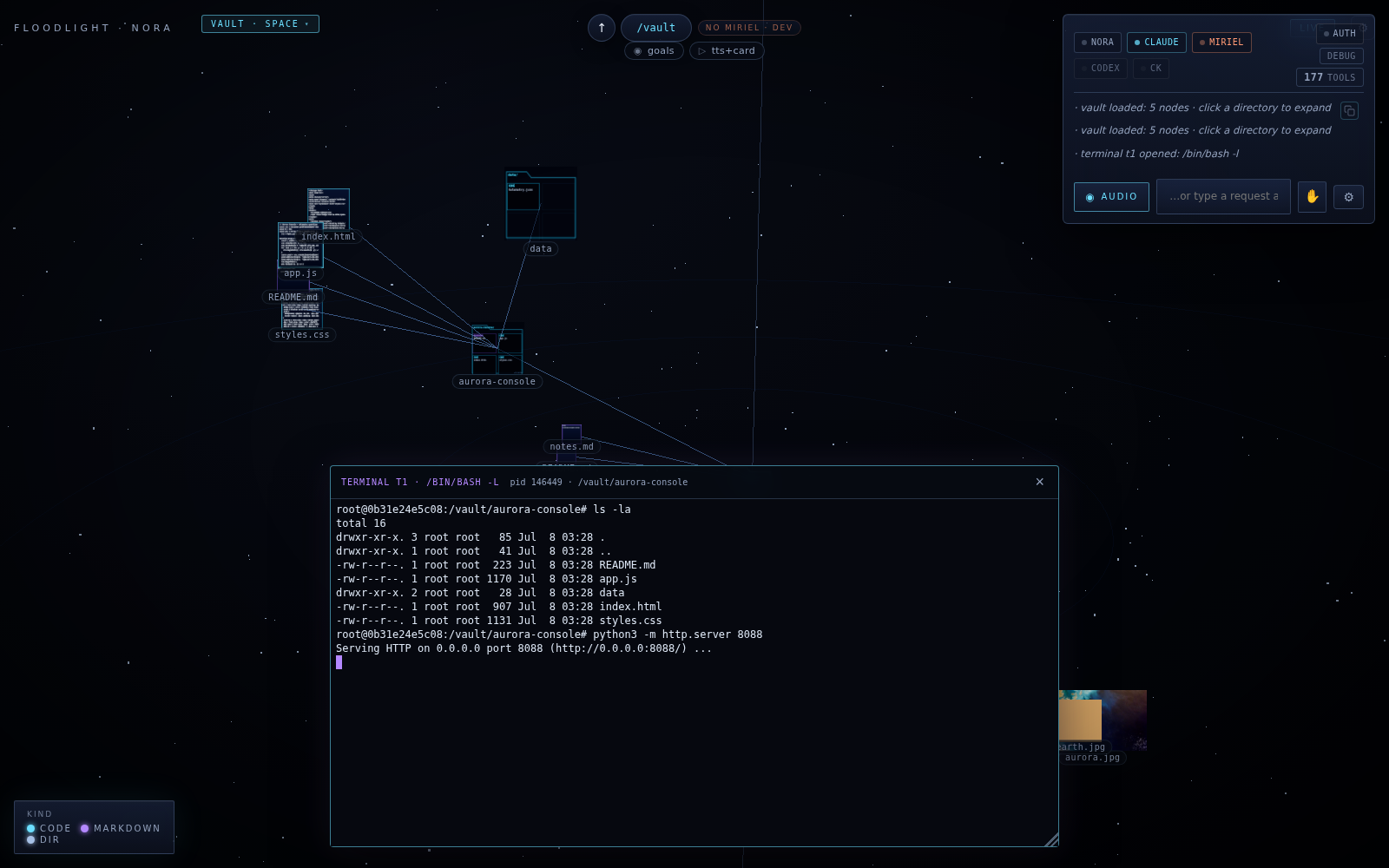Click the up-arrow parent directory button
This screenshot has width=1389, height=868.
(x=602, y=28)
